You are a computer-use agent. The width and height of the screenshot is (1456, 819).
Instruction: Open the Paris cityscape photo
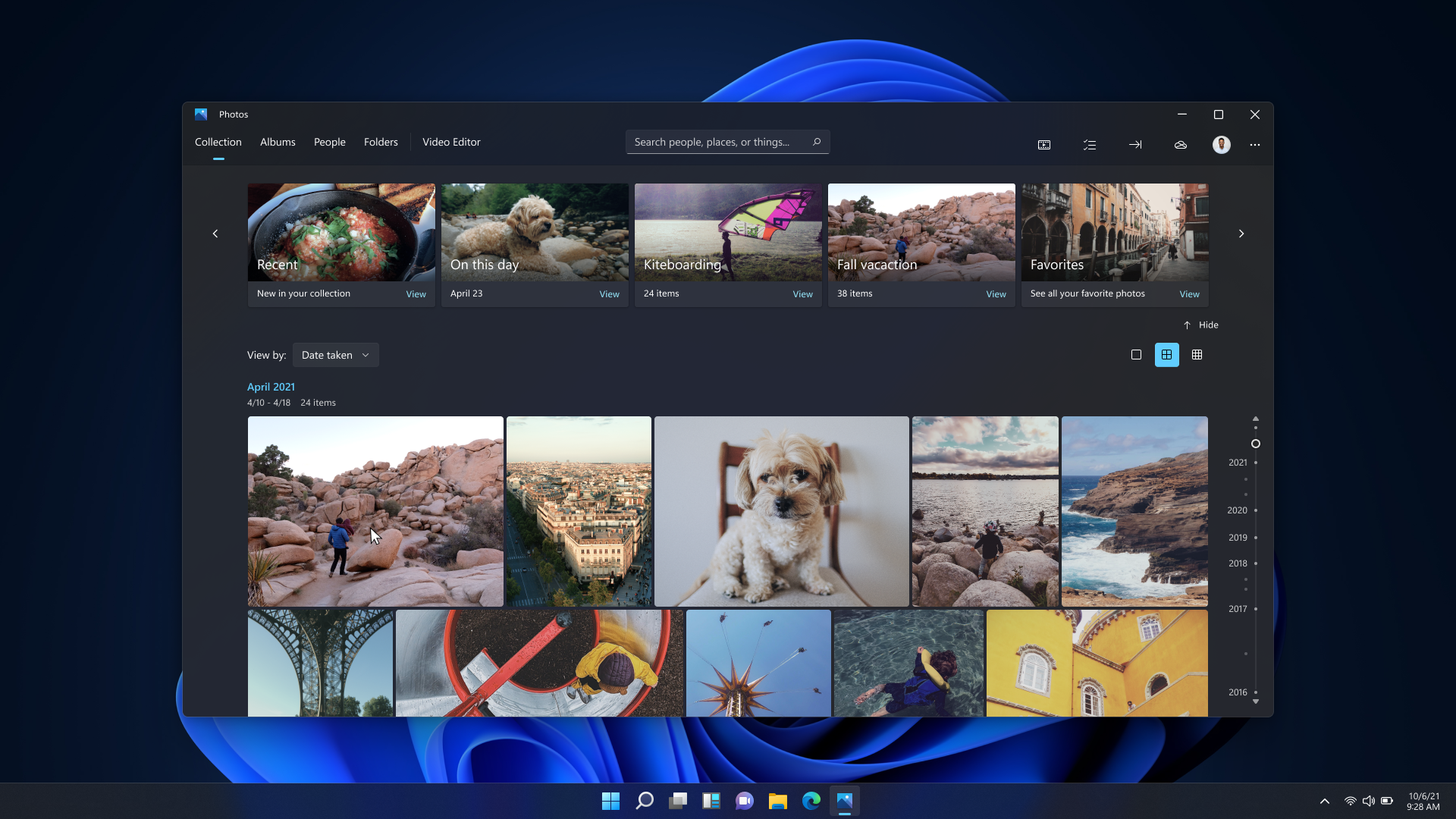coord(579,511)
